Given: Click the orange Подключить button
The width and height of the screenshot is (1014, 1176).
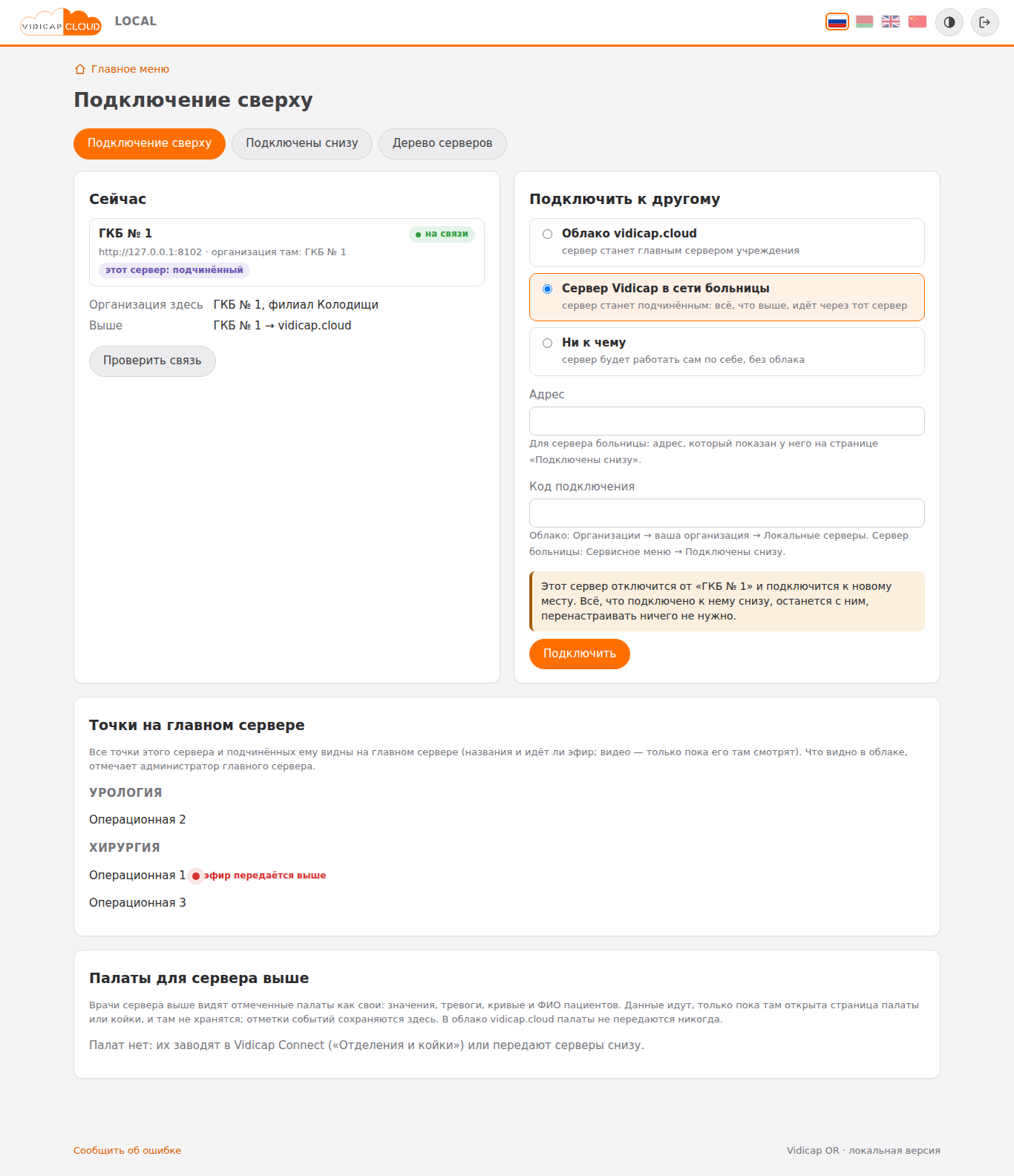Looking at the screenshot, I should pyautogui.click(x=580, y=654).
